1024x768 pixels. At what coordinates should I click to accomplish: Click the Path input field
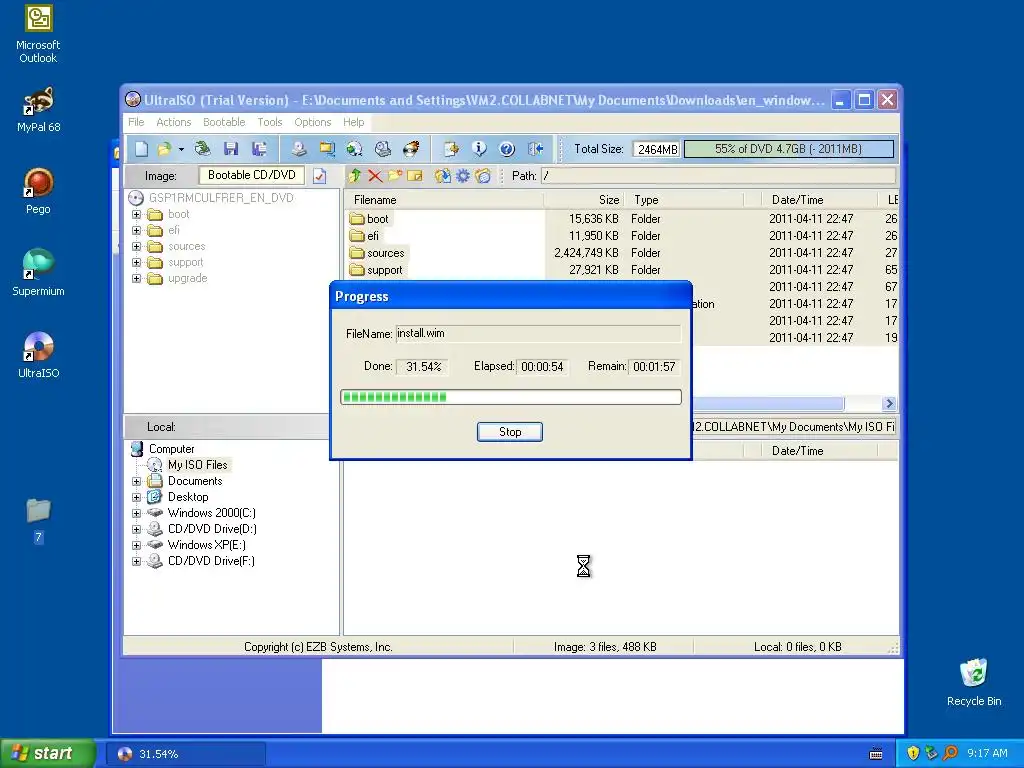pyautogui.click(x=718, y=176)
